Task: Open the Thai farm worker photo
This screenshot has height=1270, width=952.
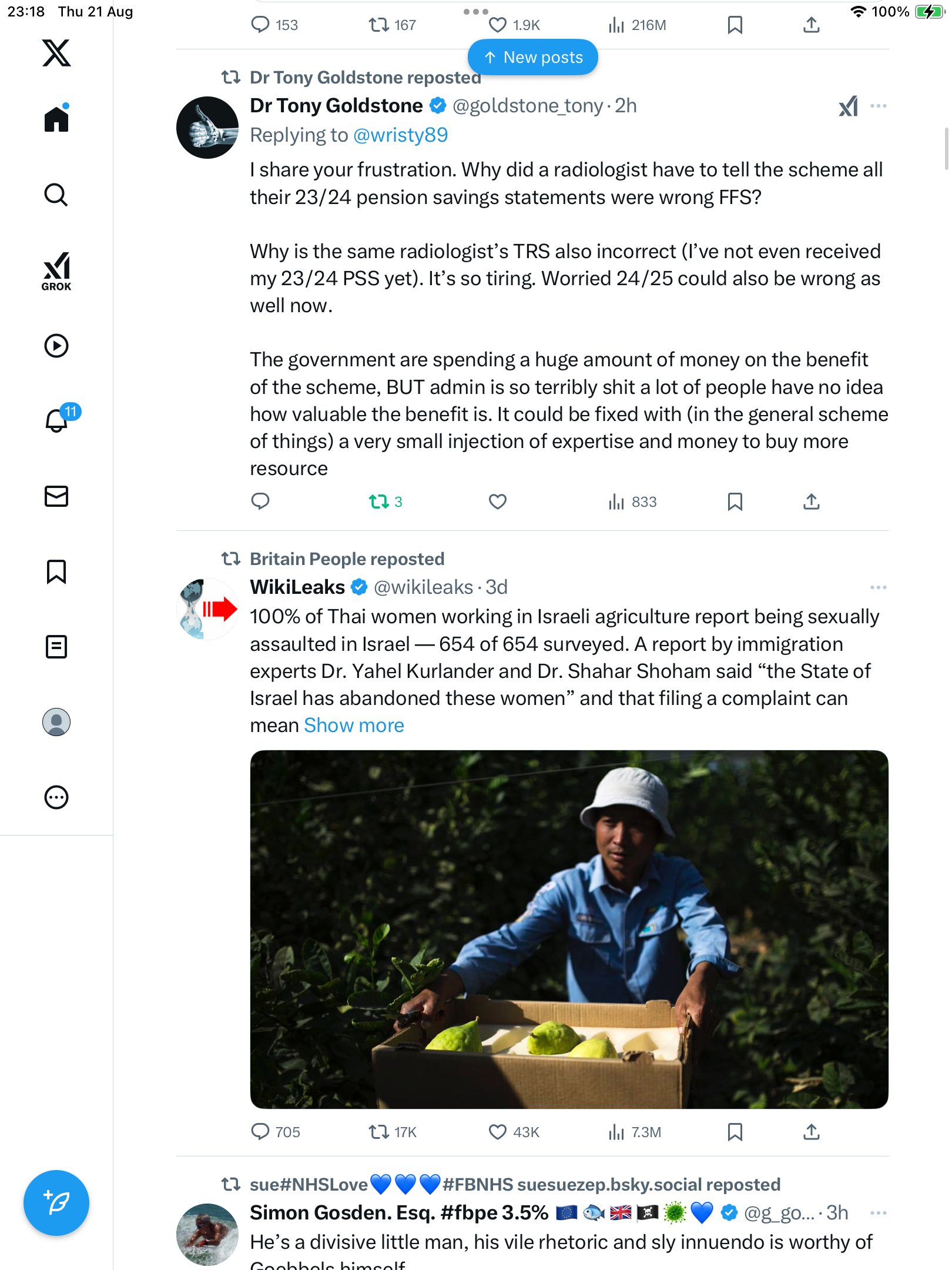Action: [569, 929]
